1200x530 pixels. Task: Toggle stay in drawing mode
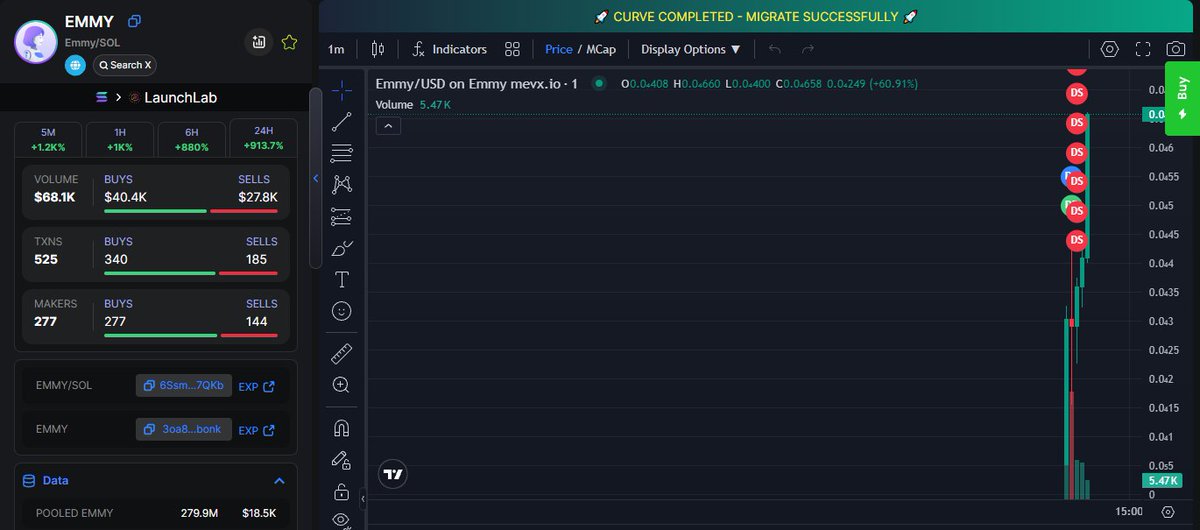tap(342, 460)
